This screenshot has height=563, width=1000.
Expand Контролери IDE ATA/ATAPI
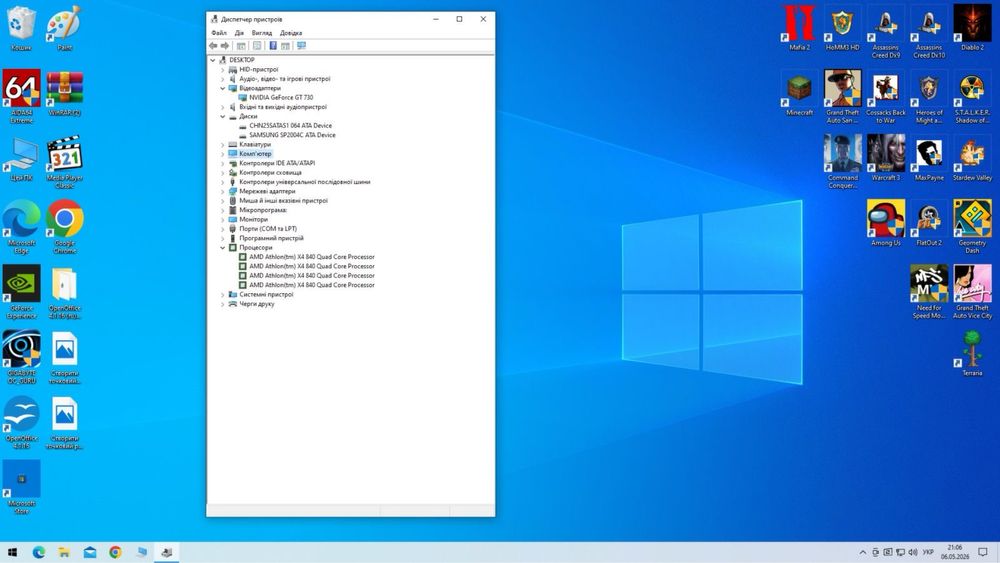[x=223, y=163]
